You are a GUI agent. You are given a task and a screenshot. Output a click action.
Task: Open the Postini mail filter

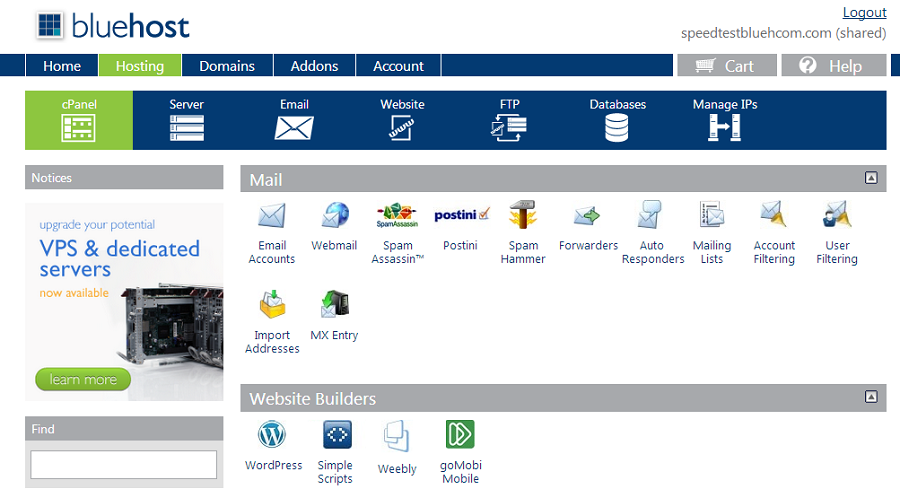461,226
